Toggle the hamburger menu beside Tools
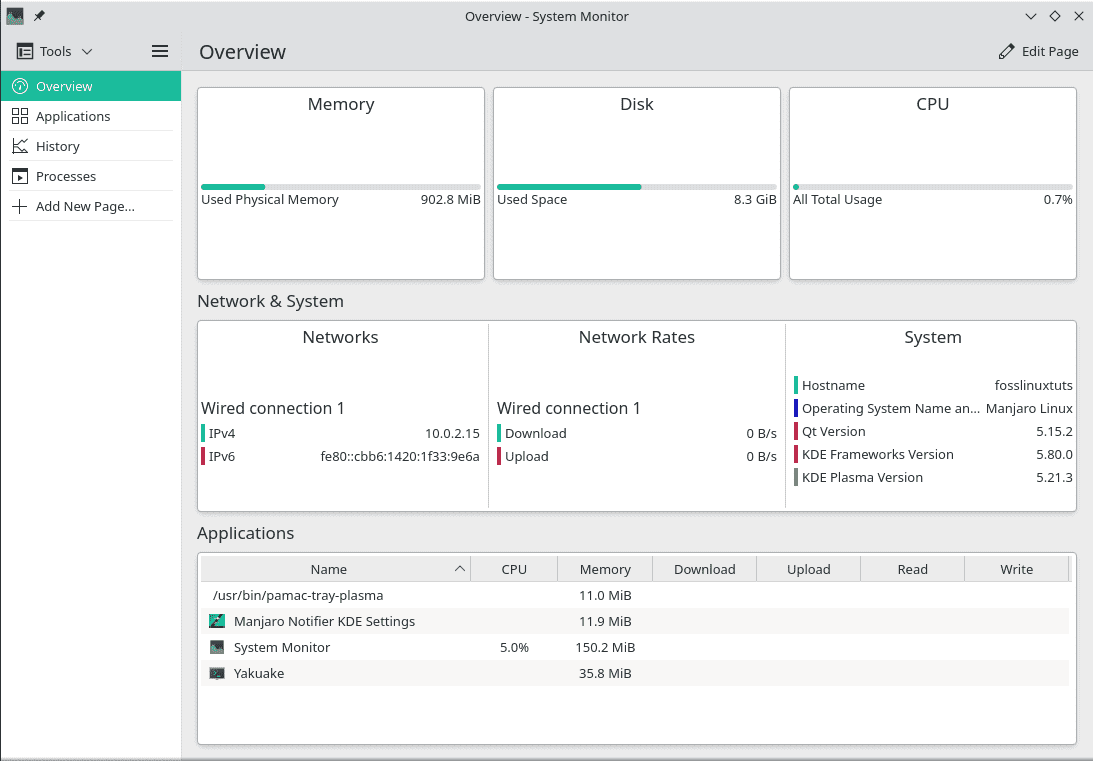 159,51
